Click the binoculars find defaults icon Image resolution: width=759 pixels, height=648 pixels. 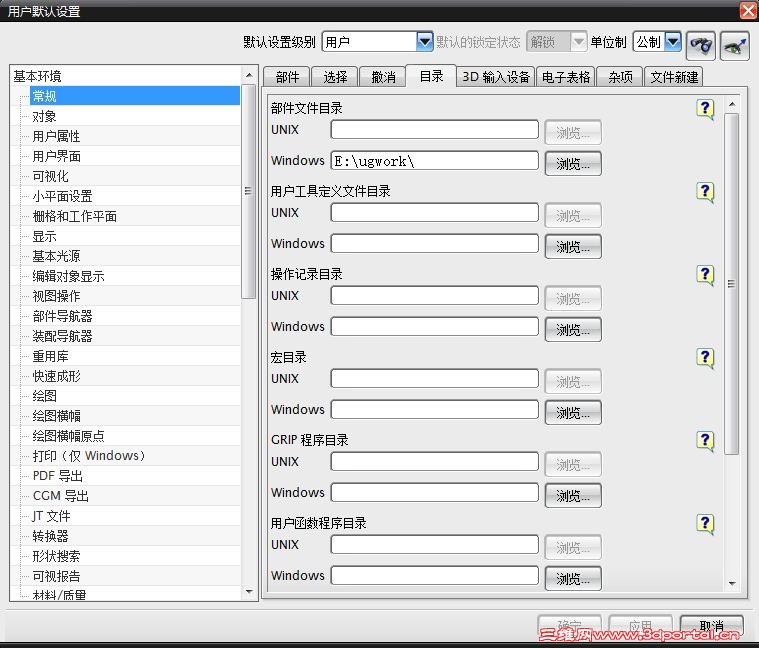(x=700, y=45)
